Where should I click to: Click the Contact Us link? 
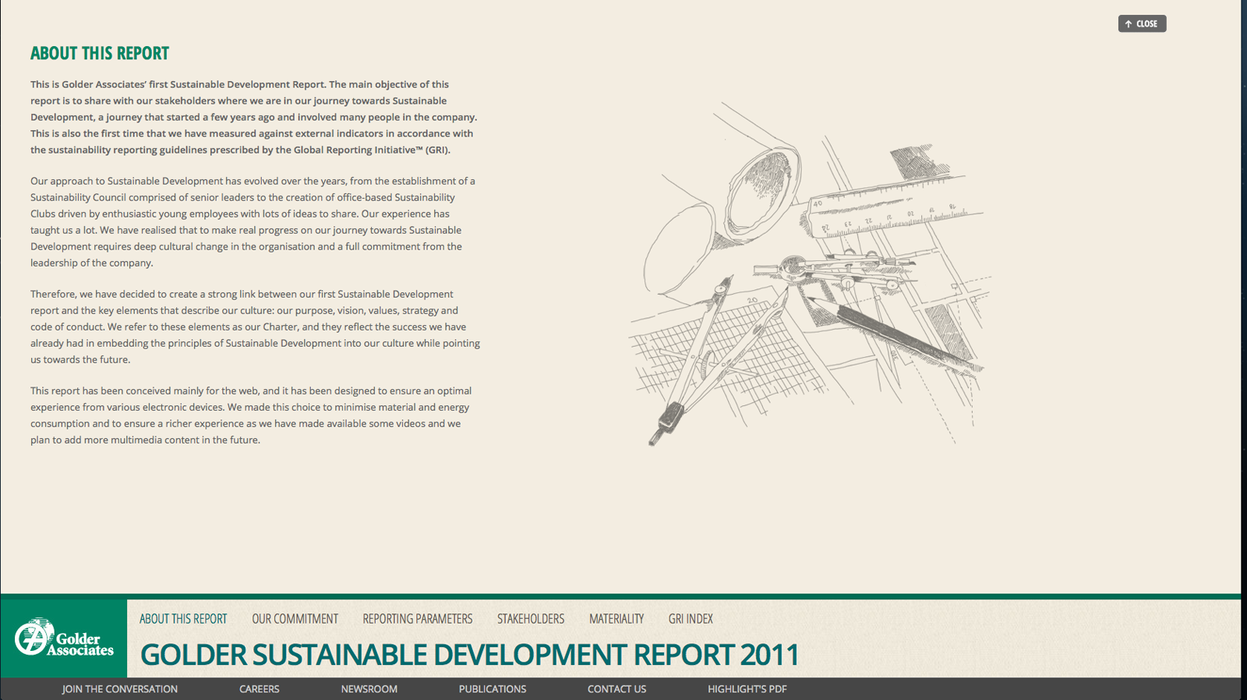[x=616, y=689]
